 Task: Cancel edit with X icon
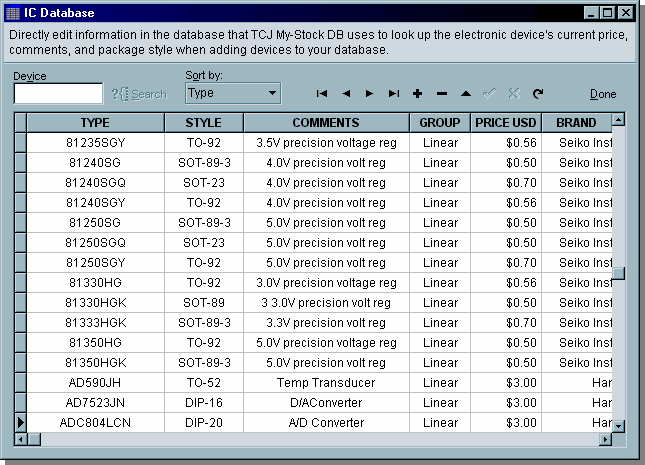pyautogui.click(x=514, y=94)
